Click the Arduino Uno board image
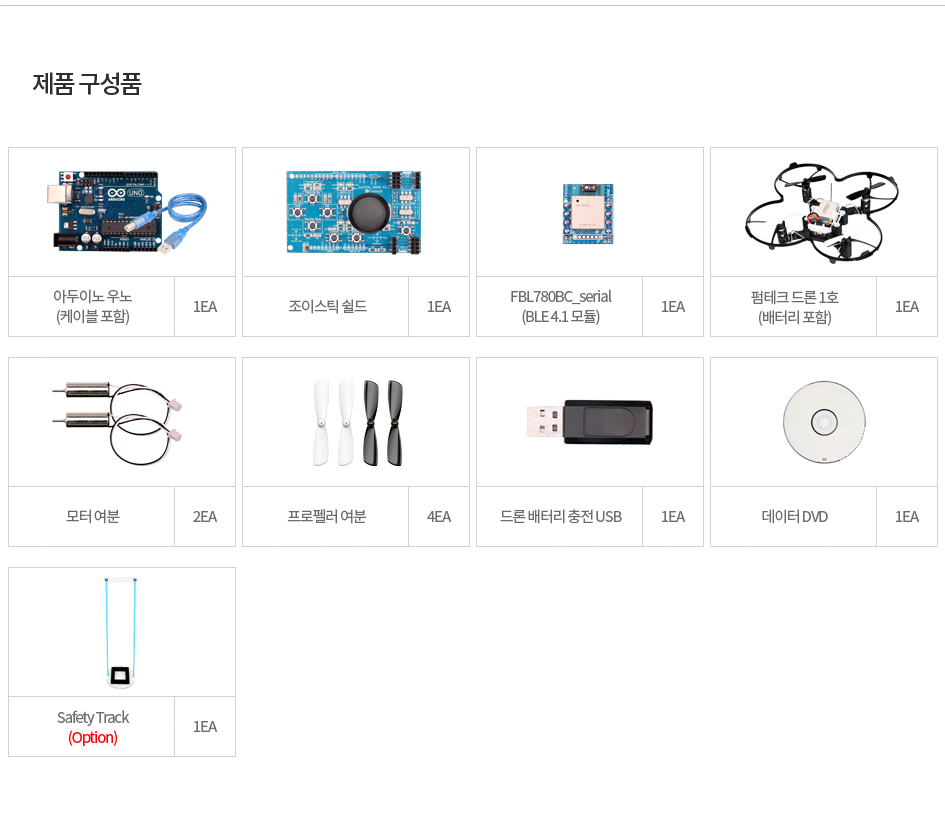The image size is (945, 839). pyautogui.click(x=127, y=212)
